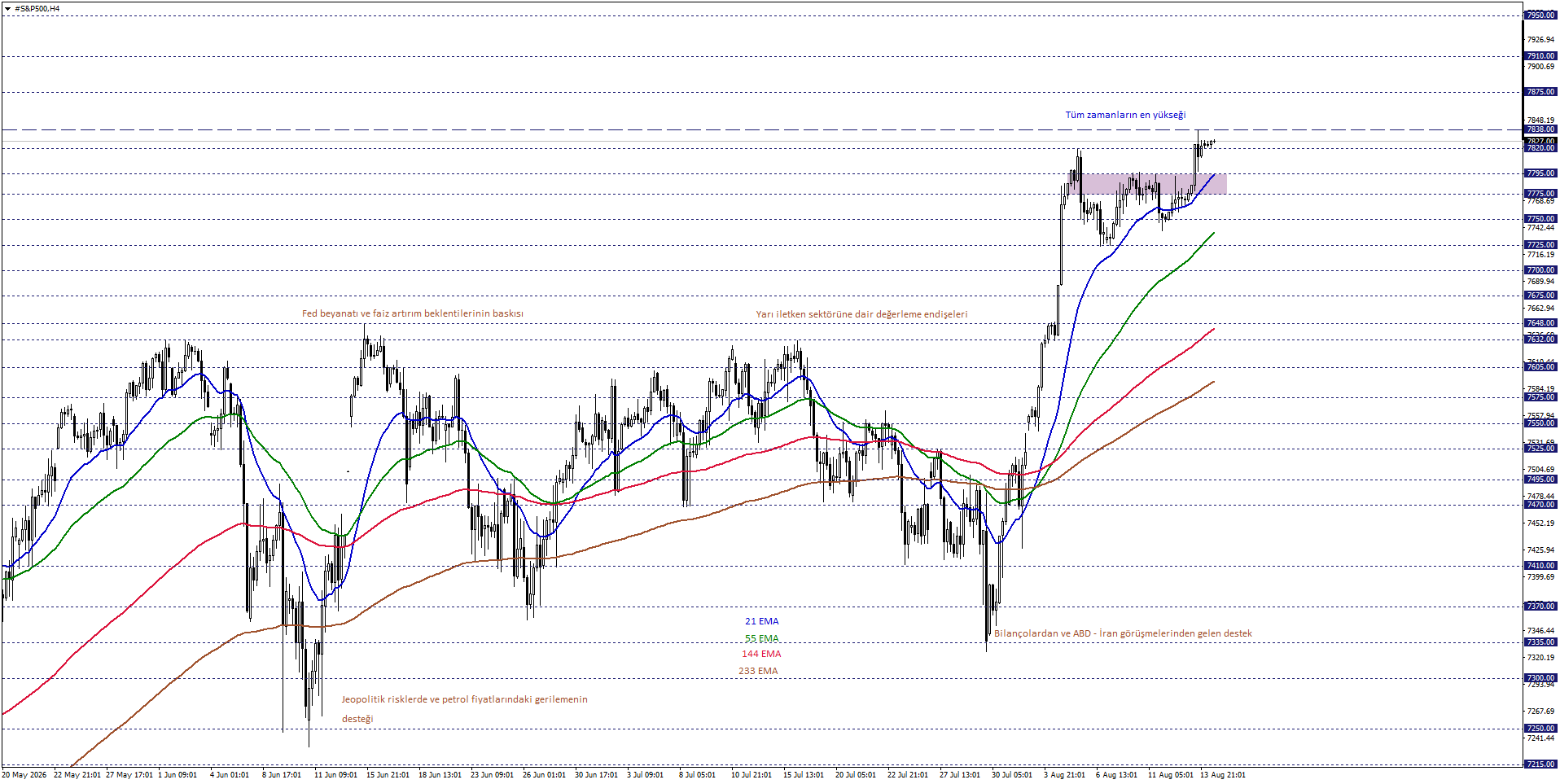Viewport: 1560px width, 784px height.
Task: Click the '13 Aug 21:01' time label
Action: click(1222, 775)
